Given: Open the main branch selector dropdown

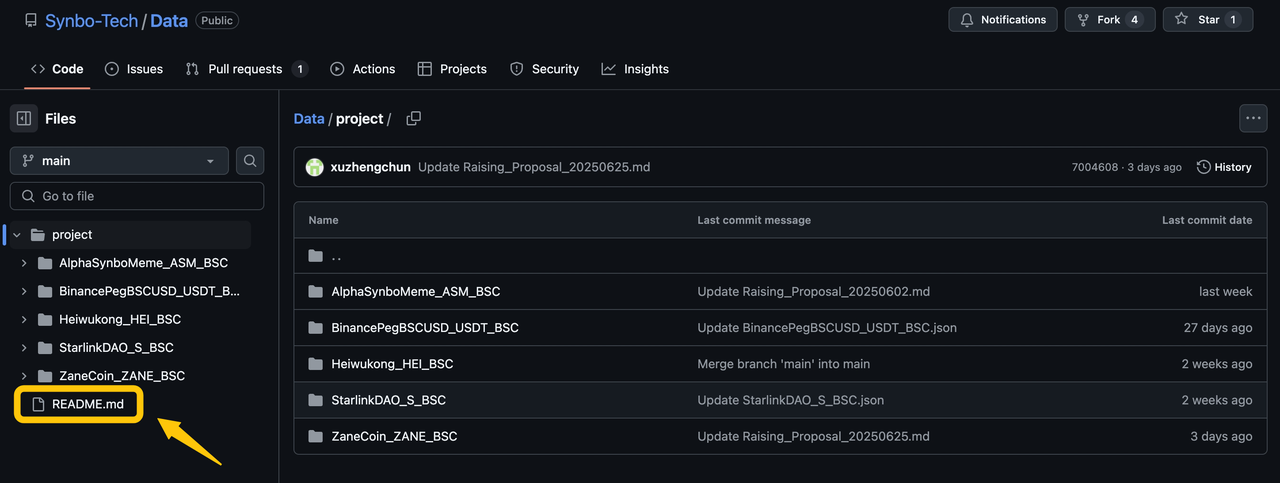Looking at the screenshot, I should coord(119,160).
